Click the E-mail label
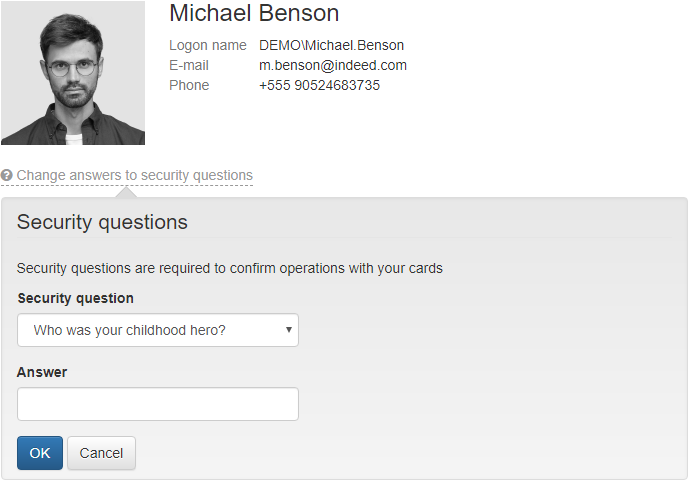The image size is (689, 481). click(x=189, y=65)
